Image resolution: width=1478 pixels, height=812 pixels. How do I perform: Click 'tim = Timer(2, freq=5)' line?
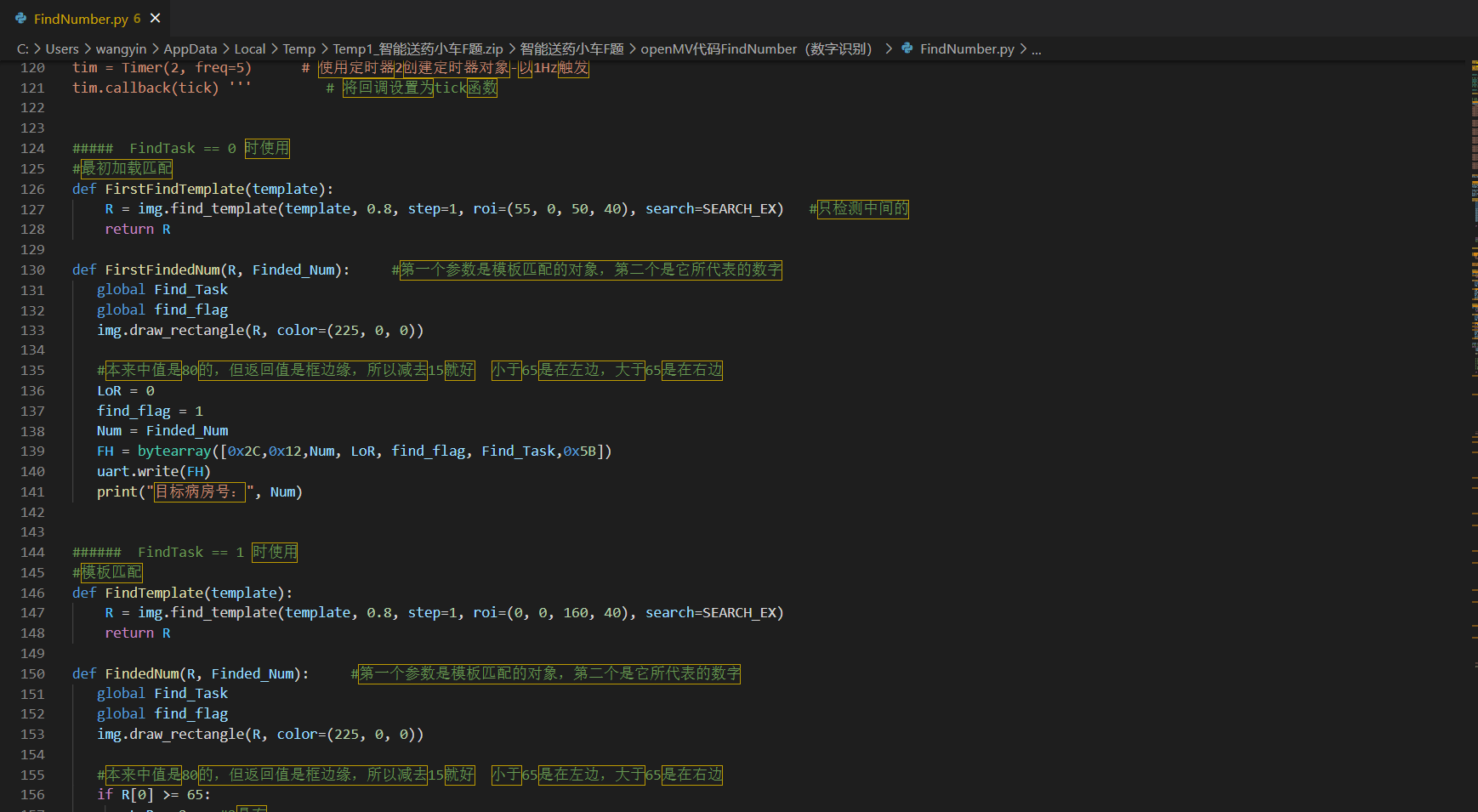(x=162, y=68)
